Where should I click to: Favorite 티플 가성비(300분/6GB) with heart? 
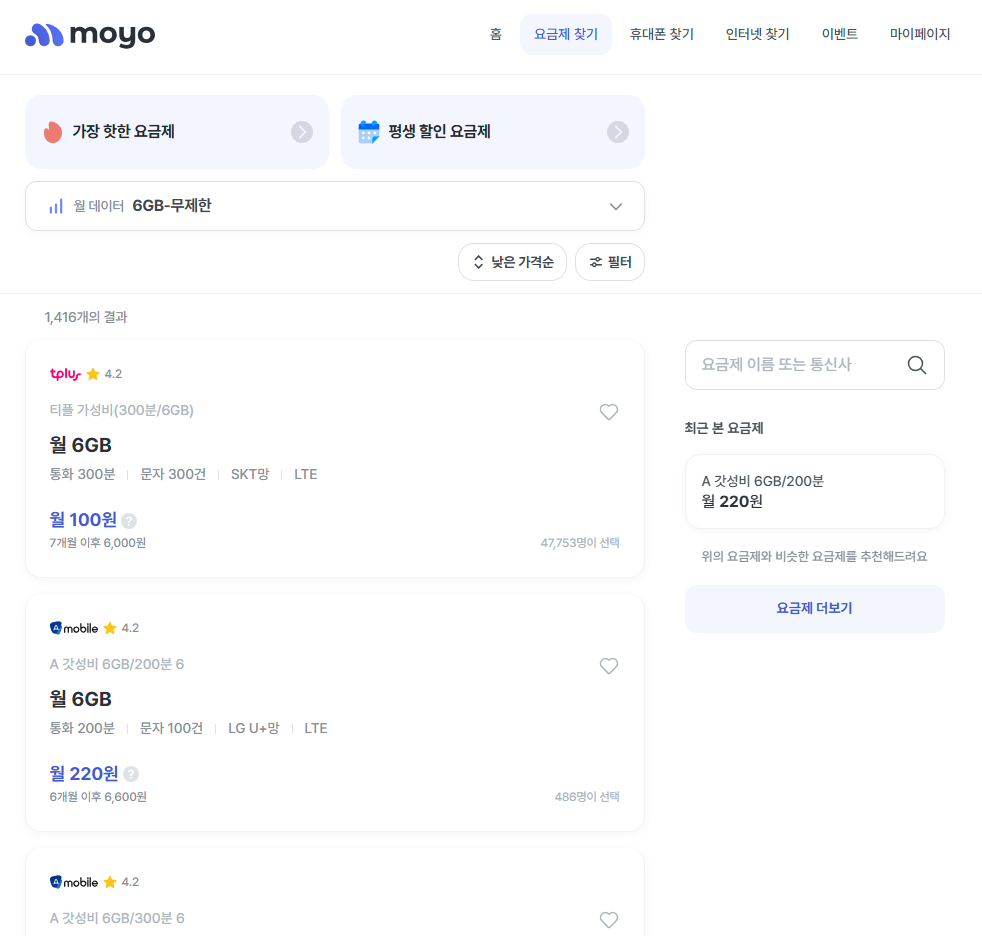[609, 411]
